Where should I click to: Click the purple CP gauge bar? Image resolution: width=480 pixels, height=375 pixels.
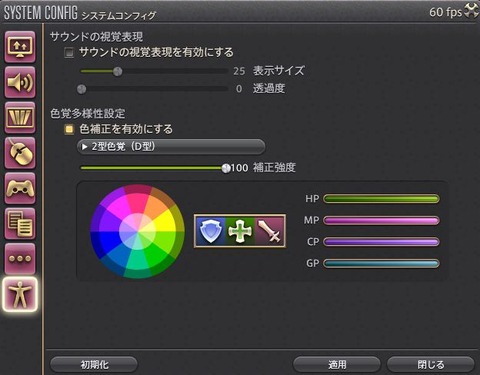tap(381, 242)
